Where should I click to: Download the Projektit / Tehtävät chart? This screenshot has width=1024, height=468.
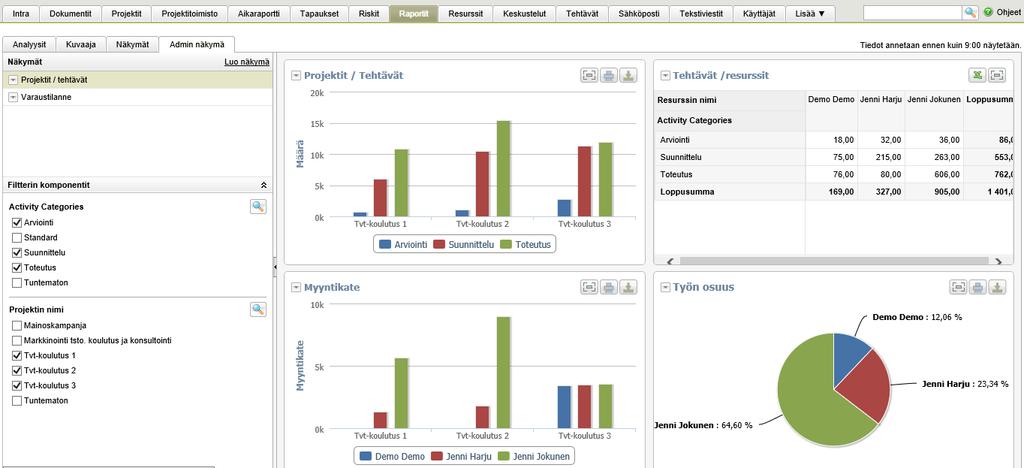[628, 76]
